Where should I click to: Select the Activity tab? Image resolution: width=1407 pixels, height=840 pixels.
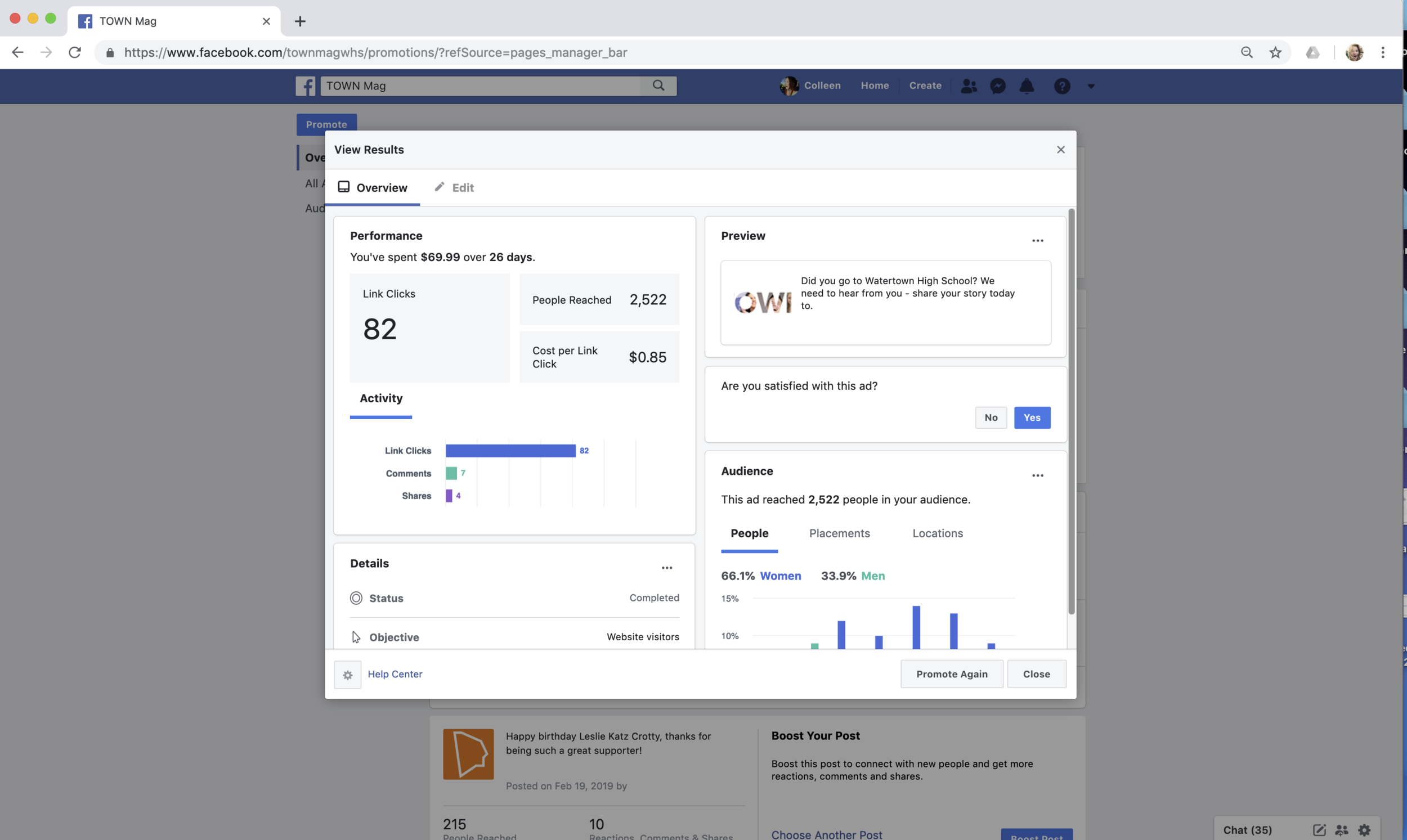coord(381,398)
